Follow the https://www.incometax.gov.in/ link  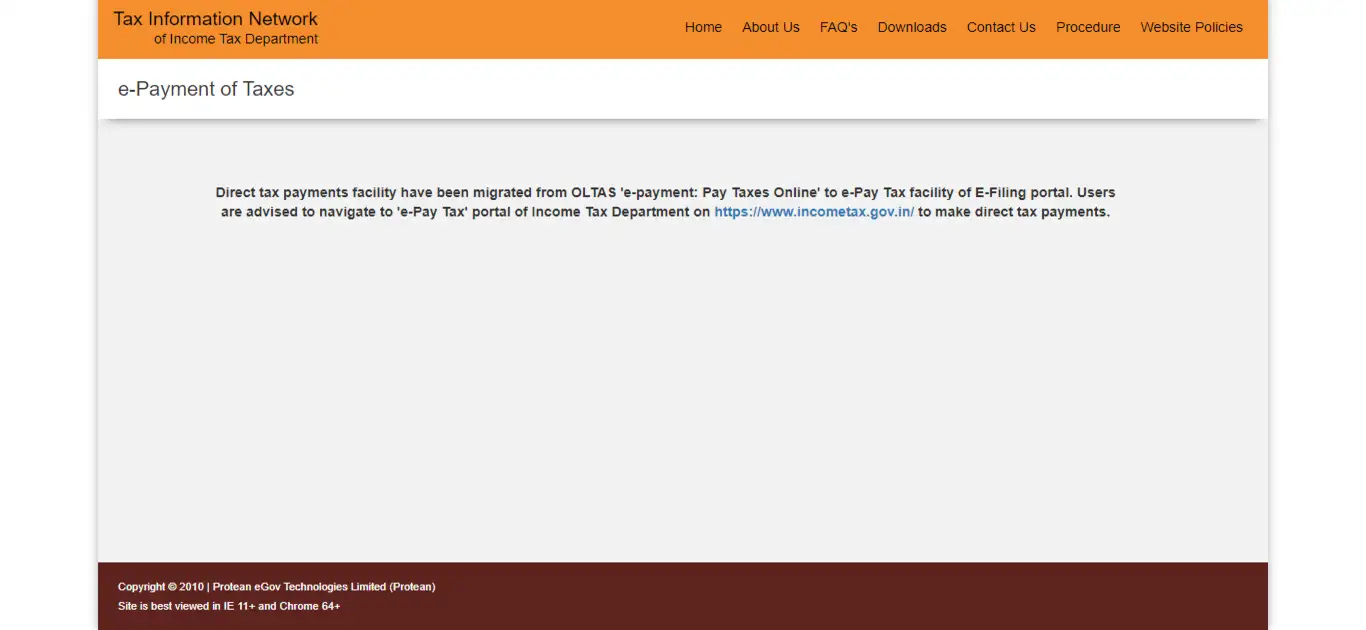tap(813, 212)
